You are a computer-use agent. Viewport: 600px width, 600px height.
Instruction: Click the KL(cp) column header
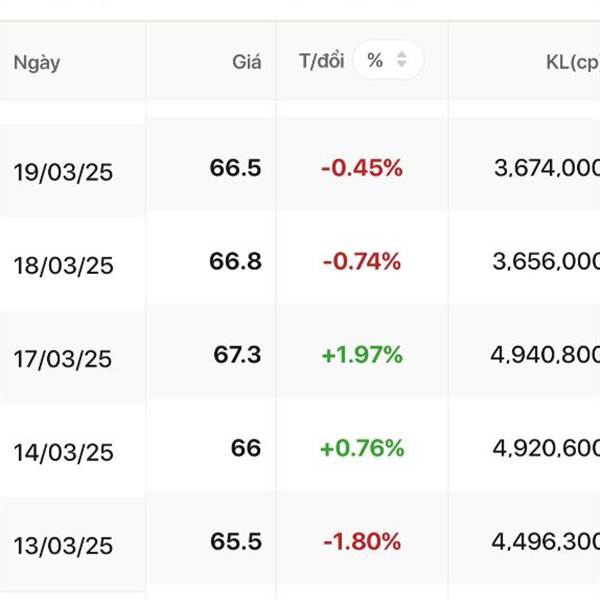point(572,62)
